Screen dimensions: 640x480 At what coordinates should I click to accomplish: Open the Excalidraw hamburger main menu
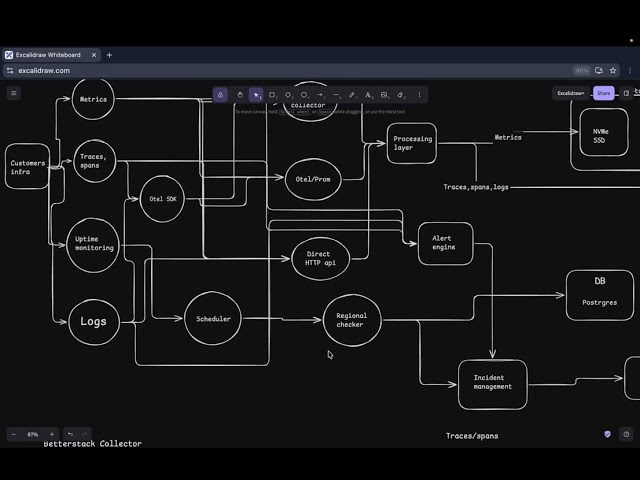click(13, 93)
